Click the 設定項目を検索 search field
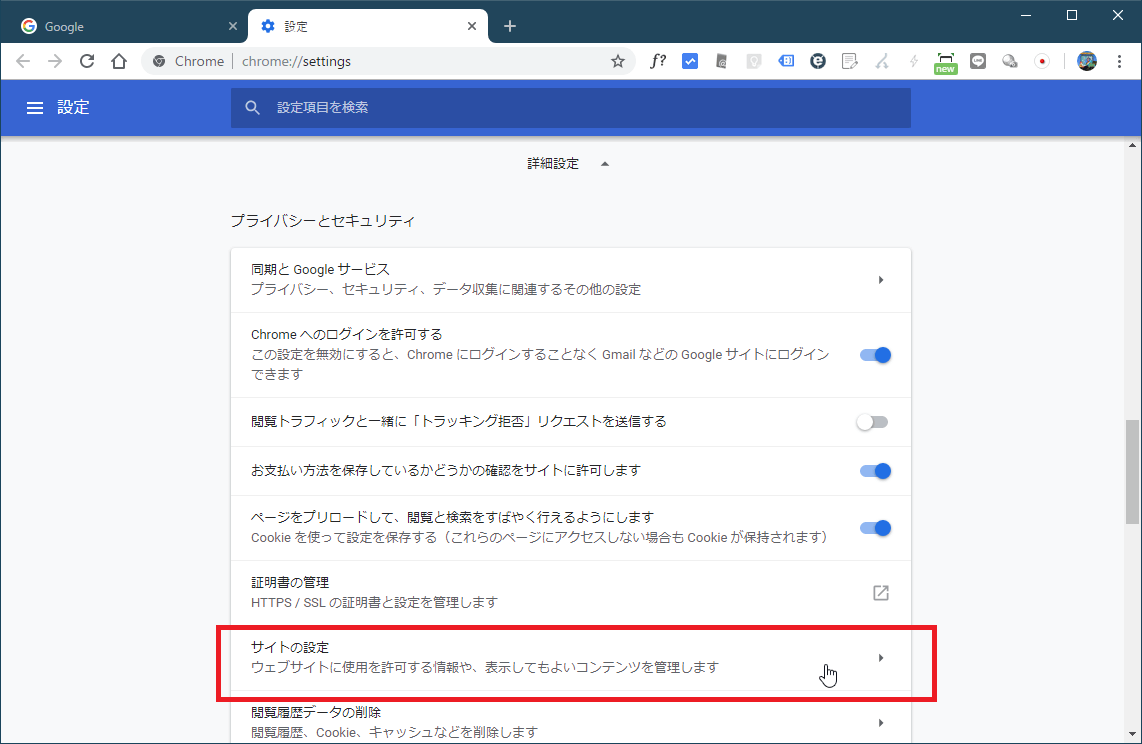The height and width of the screenshot is (744, 1142). (x=570, y=108)
